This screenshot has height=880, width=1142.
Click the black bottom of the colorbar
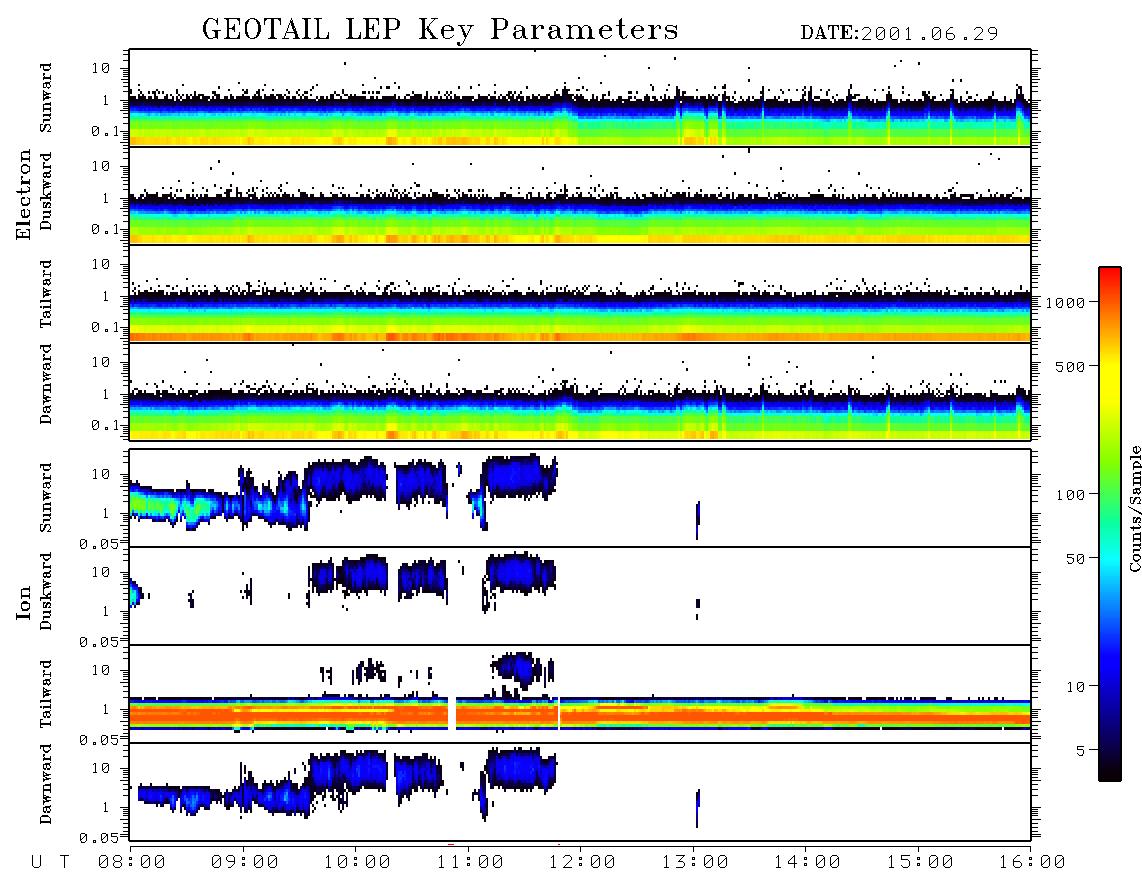pos(1109,771)
